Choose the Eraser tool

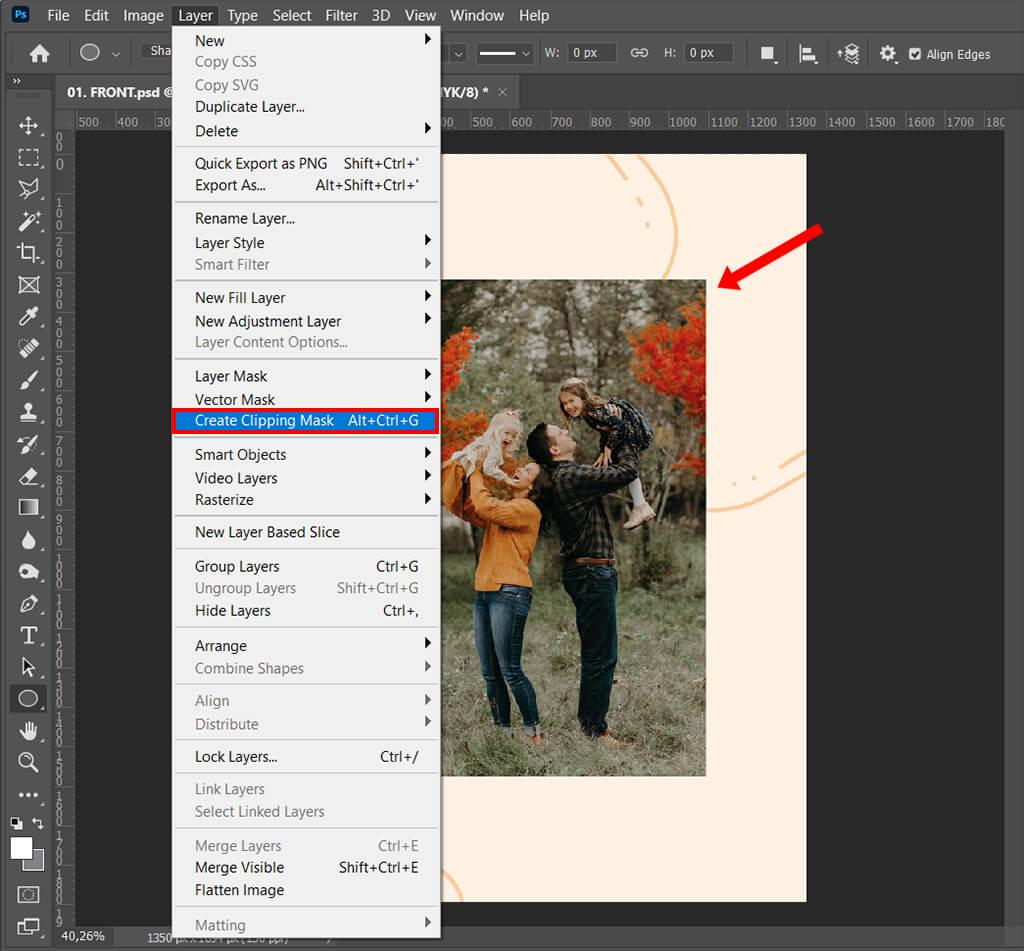[28, 476]
